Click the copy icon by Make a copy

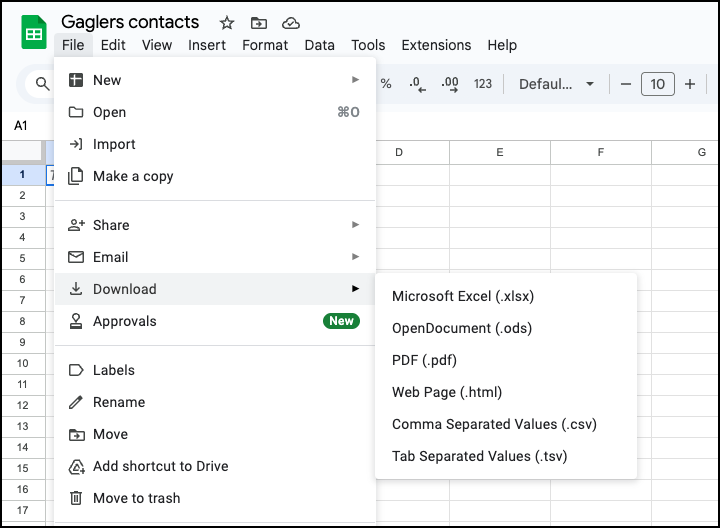pyautogui.click(x=76, y=176)
